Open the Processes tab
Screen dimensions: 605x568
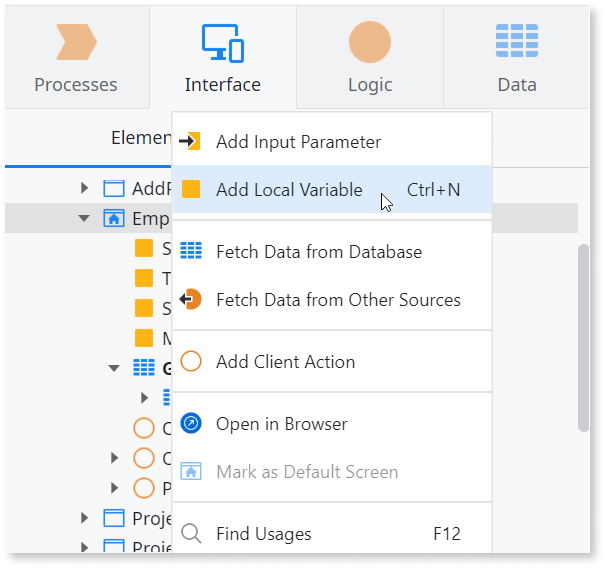click(x=76, y=58)
